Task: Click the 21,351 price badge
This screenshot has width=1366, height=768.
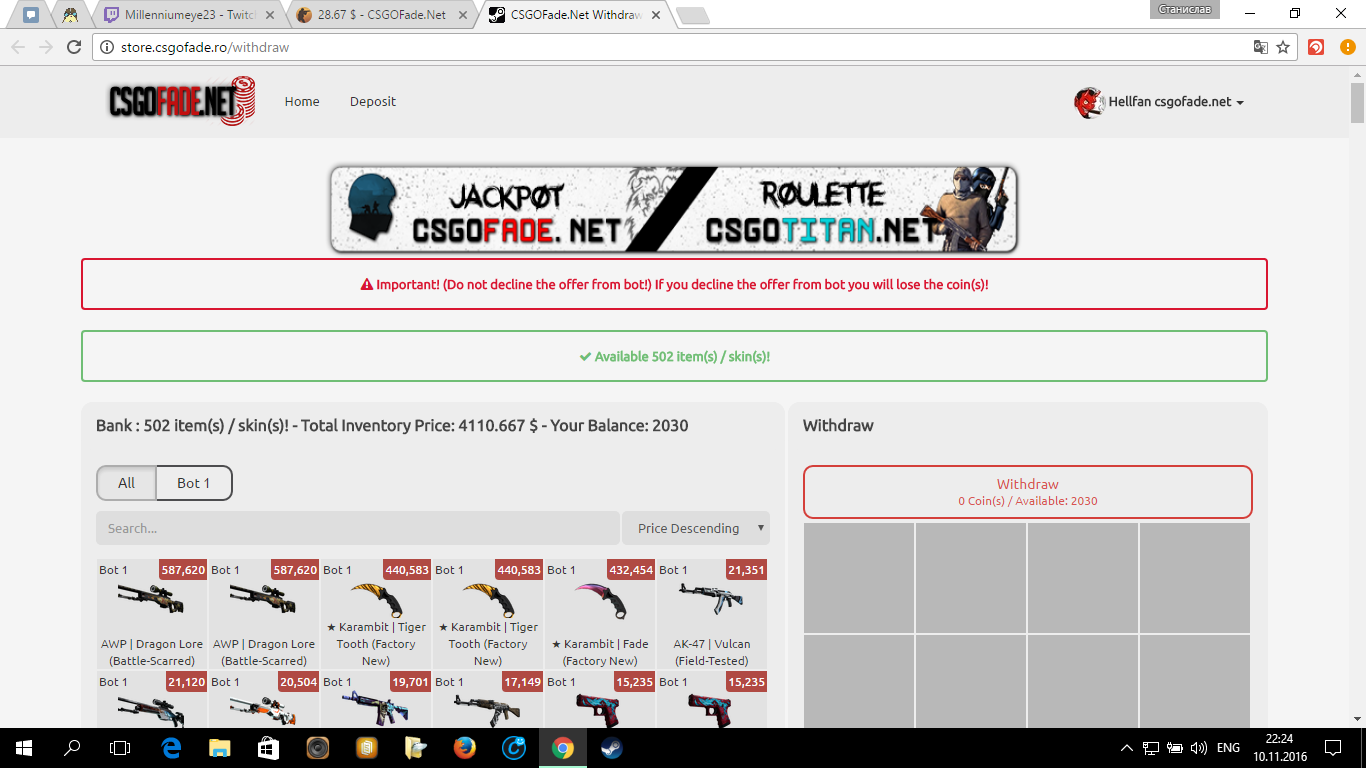Action: tap(747, 570)
